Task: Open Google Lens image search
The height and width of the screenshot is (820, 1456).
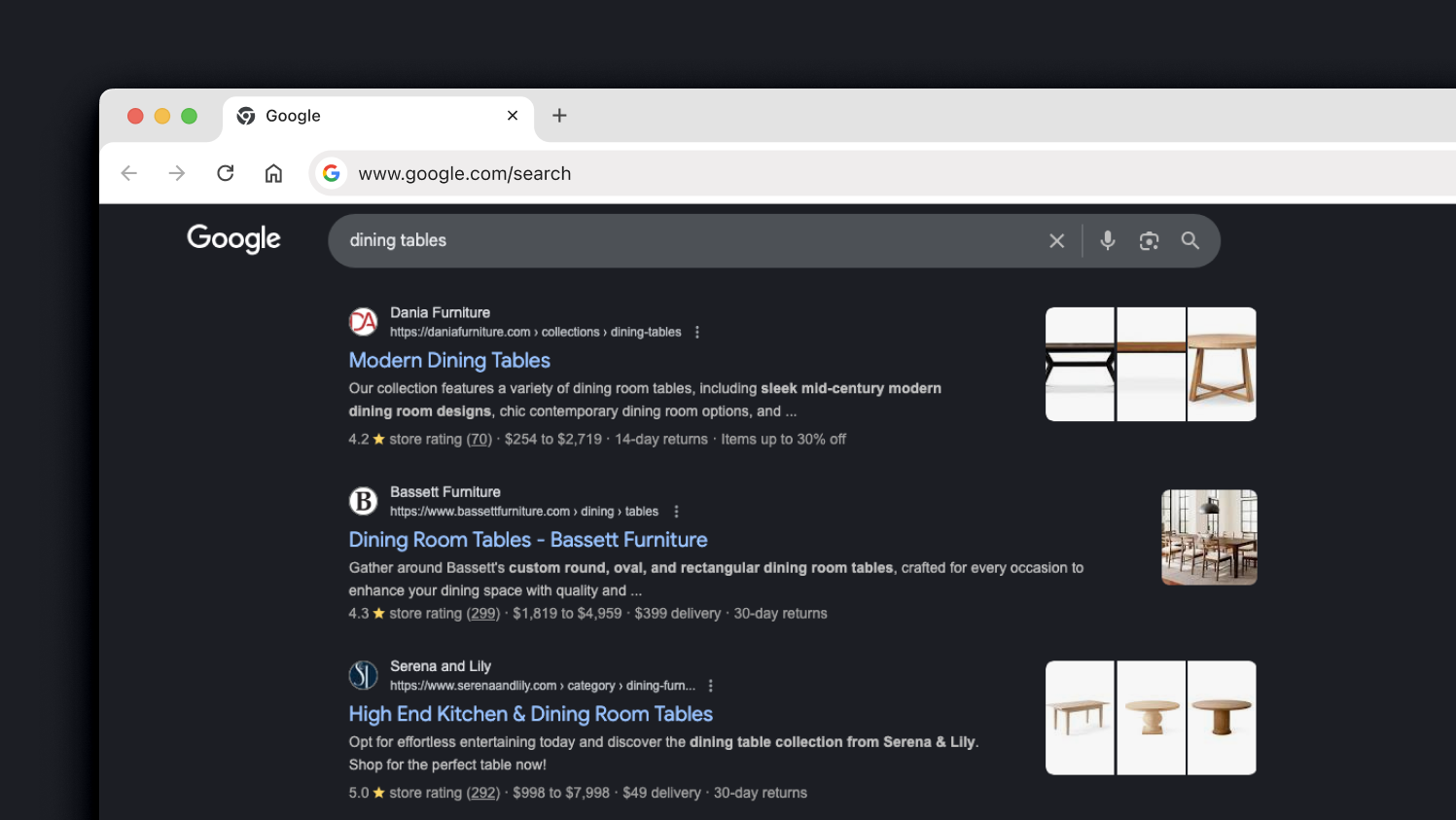Action: click(x=1149, y=240)
